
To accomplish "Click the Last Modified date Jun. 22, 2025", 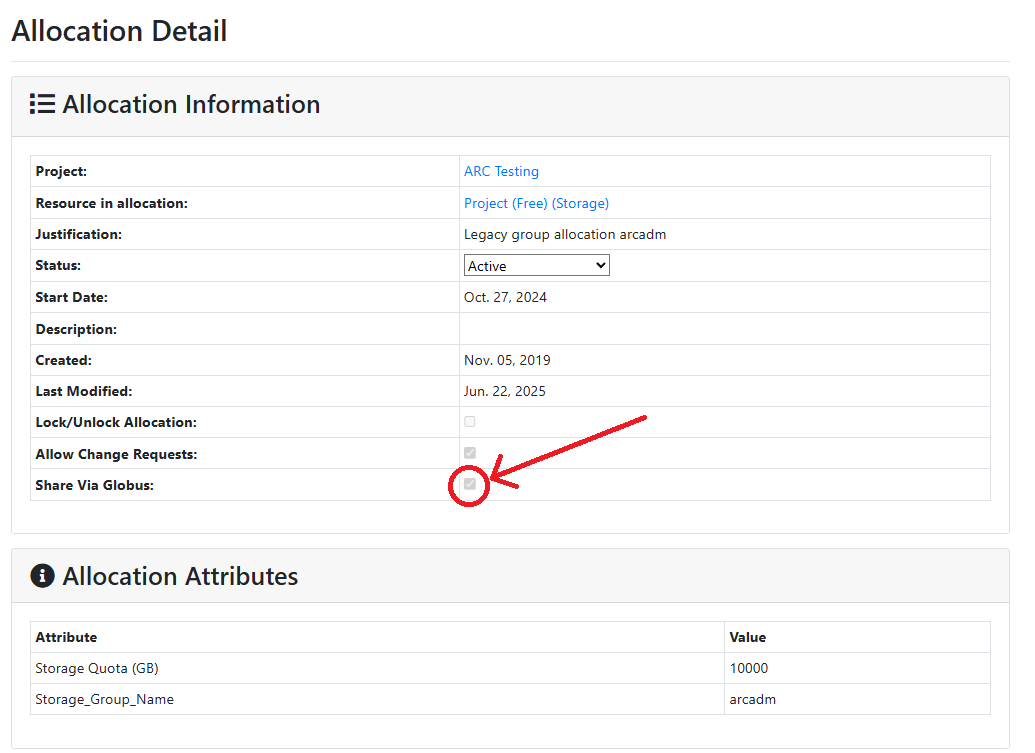I will click(505, 391).
